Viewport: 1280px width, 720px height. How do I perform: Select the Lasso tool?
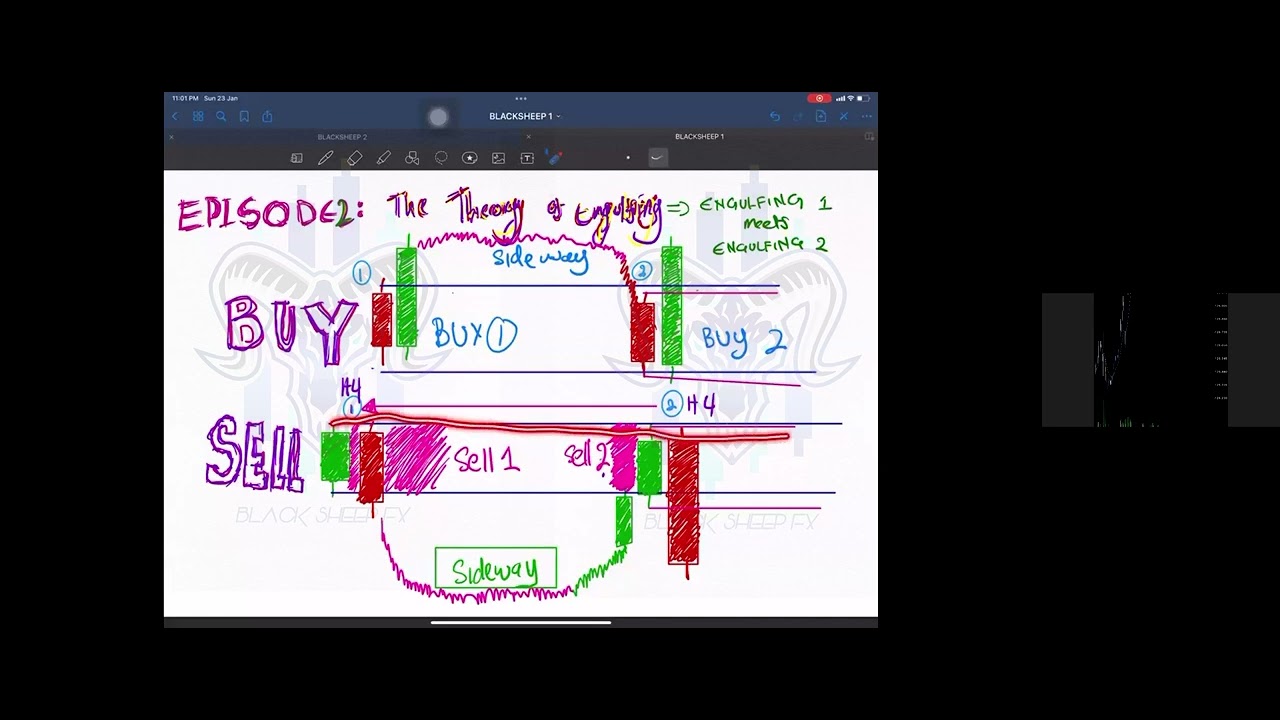(x=441, y=158)
